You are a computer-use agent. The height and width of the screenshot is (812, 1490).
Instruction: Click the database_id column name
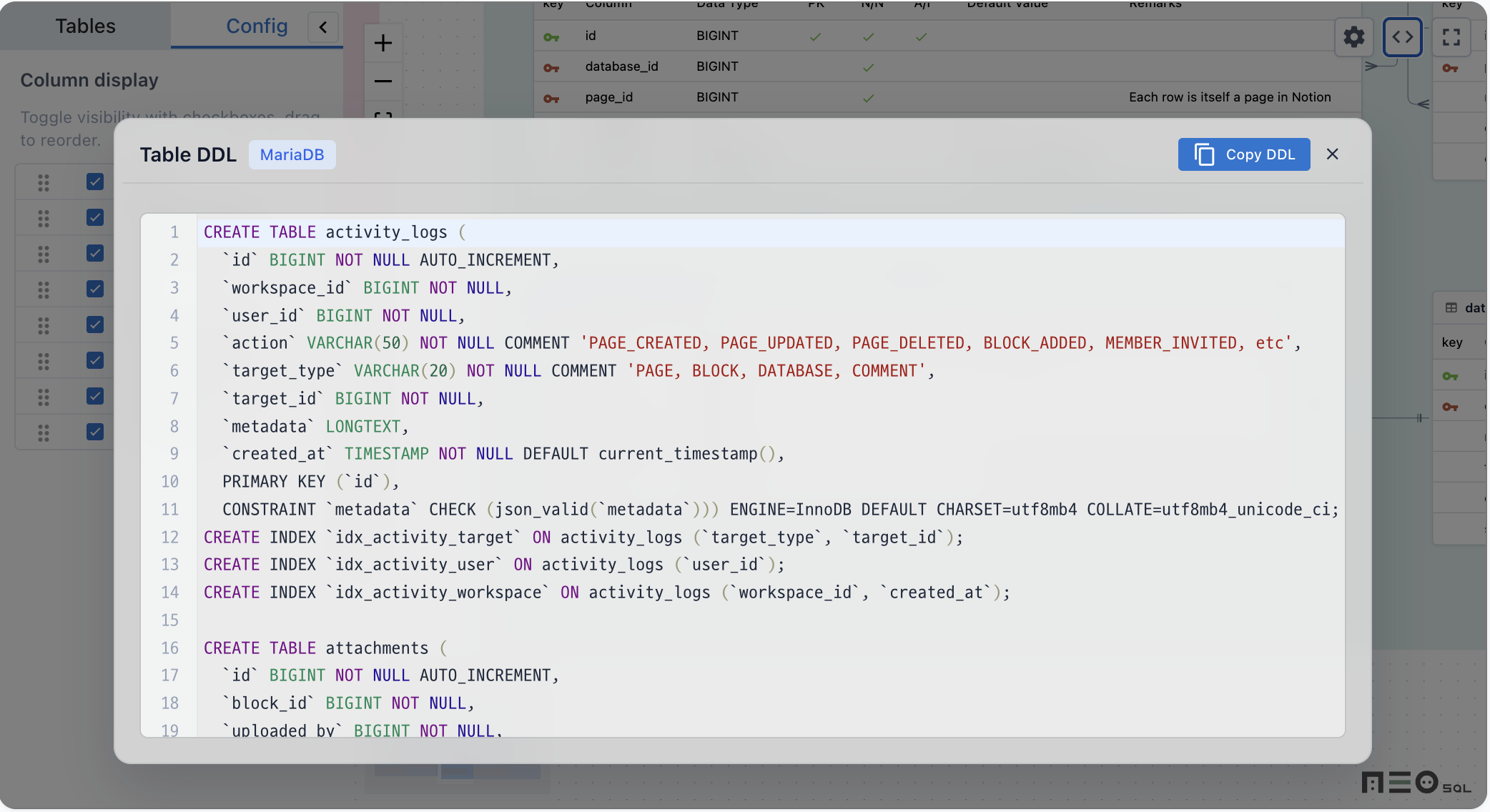[x=621, y=66]
